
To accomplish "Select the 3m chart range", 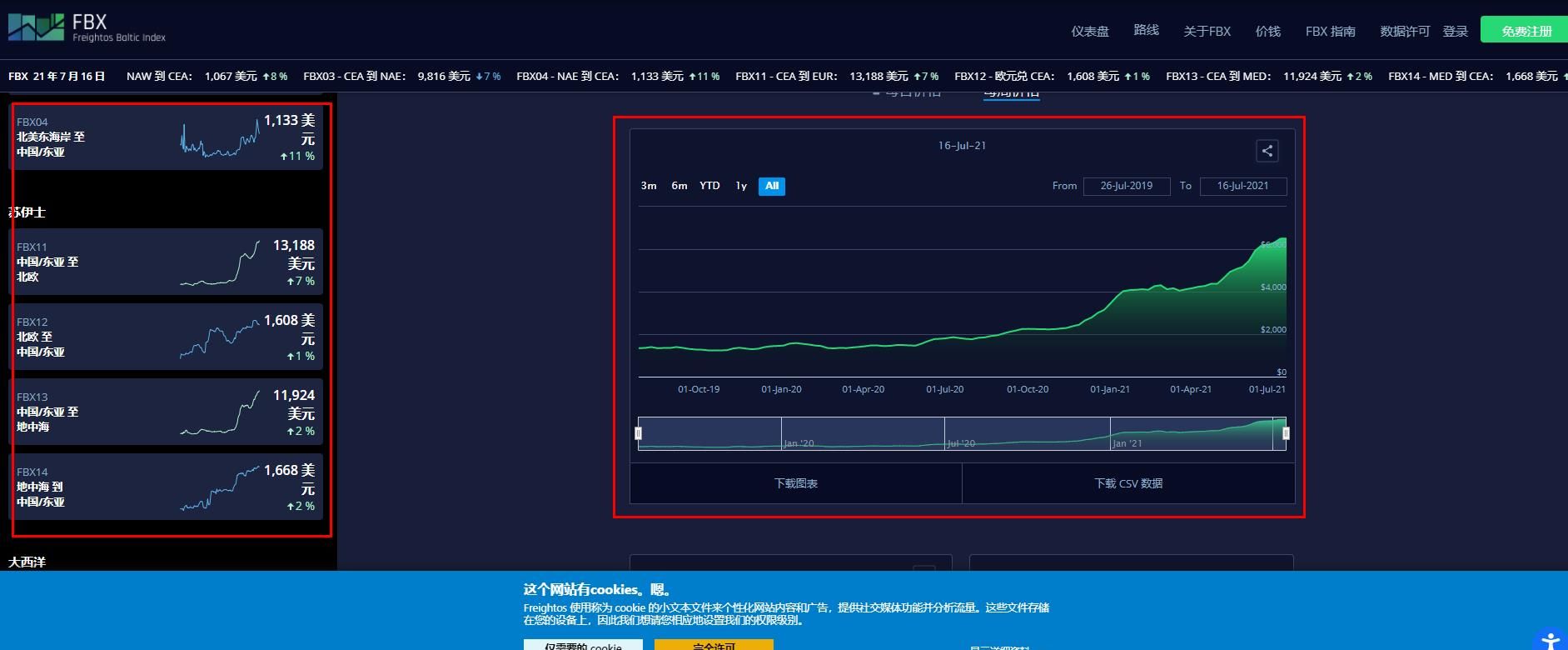I will 649,186.
